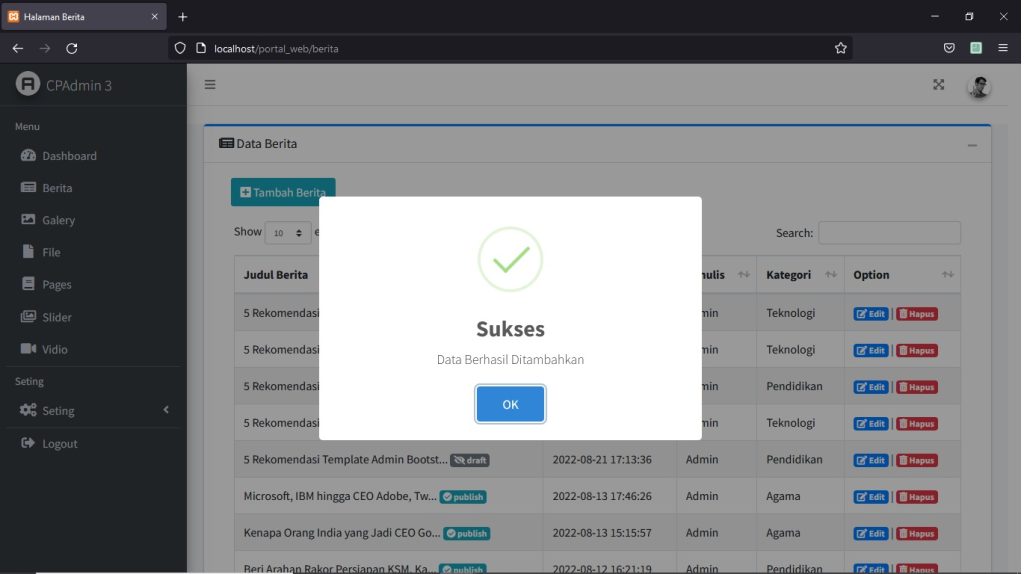Click OK in the Sukses dialog
This screenshot has width=1024, height=574.
(x=510, y=404)
